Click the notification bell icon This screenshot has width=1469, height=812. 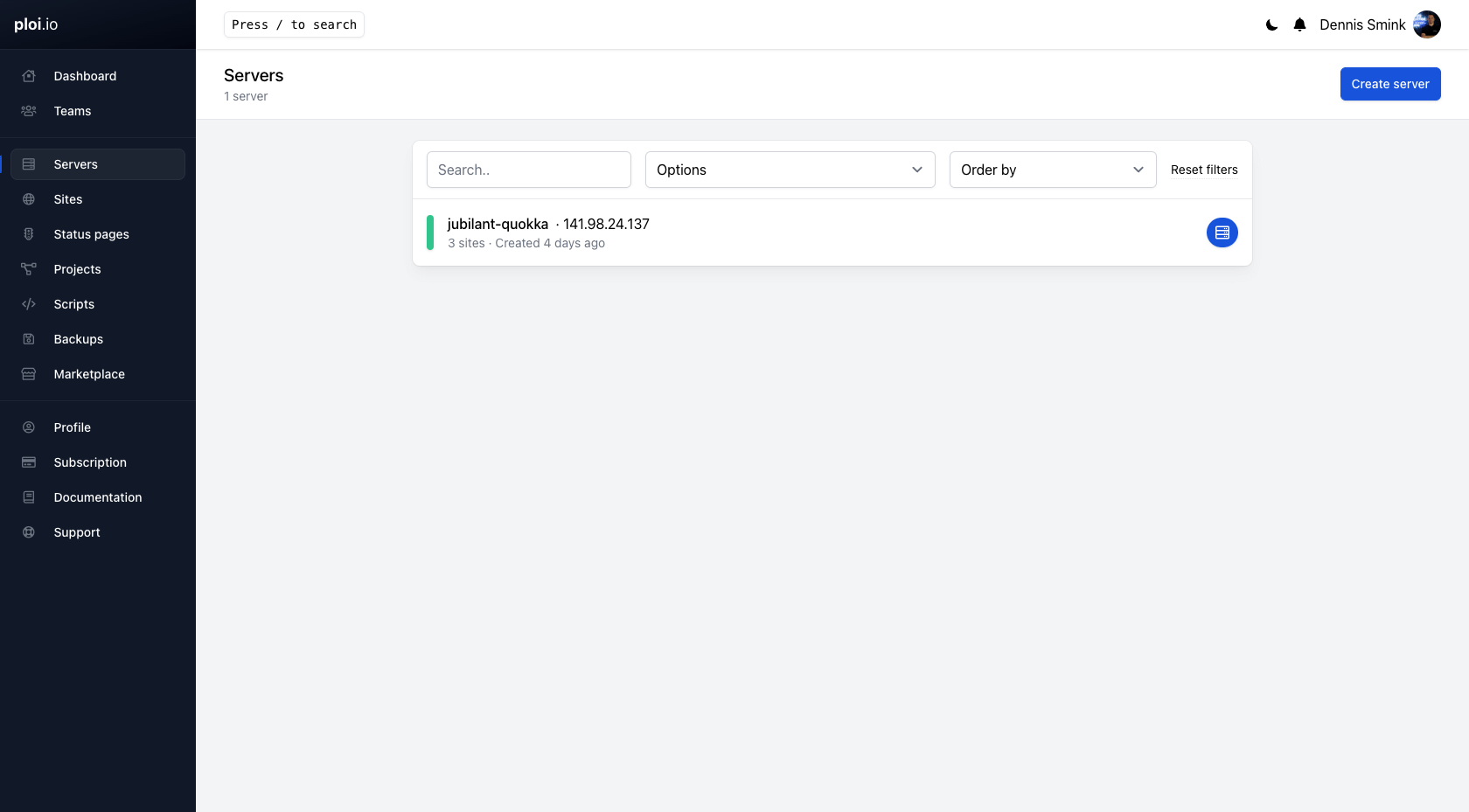click(1299, 24)
